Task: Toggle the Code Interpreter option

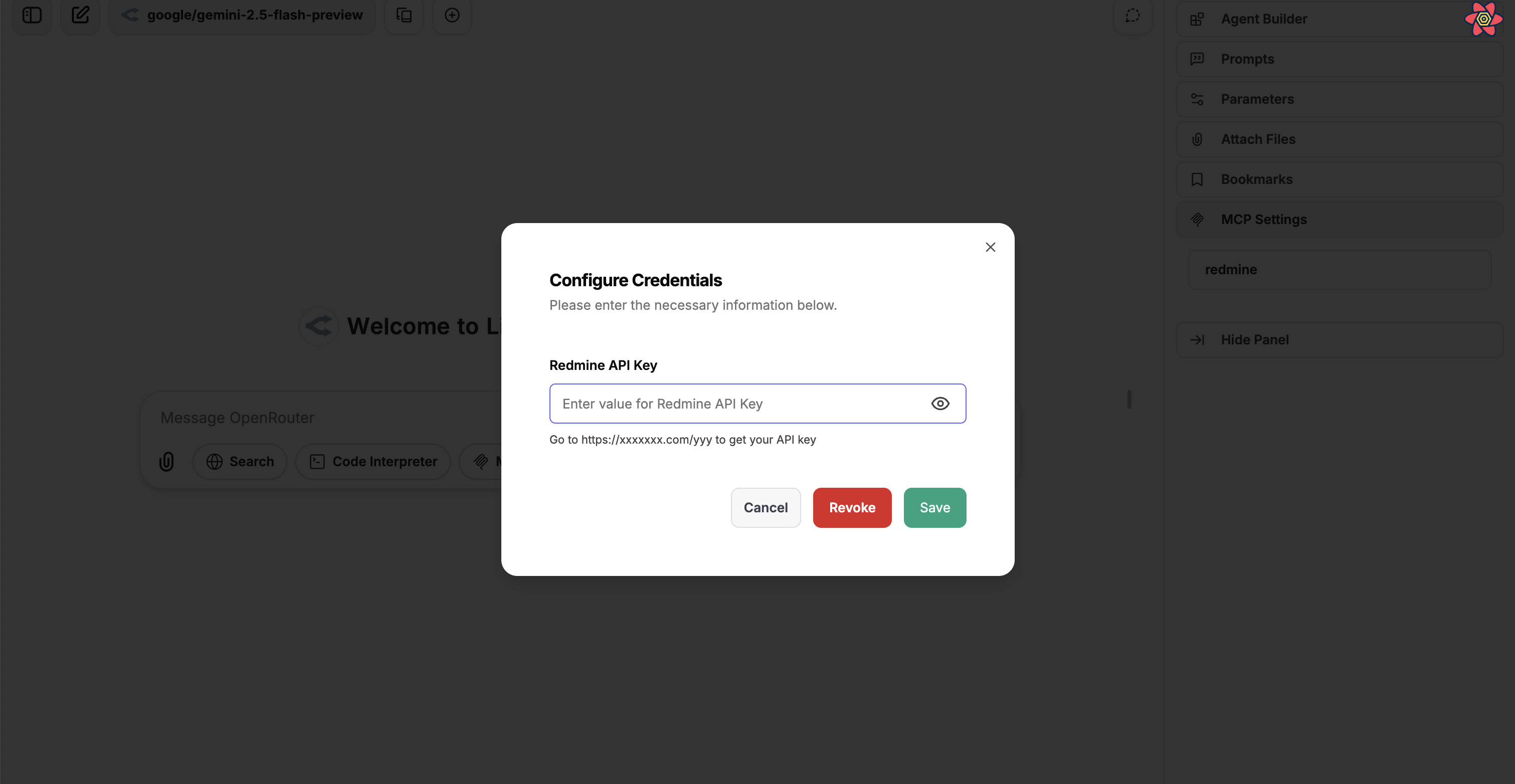Action: [x=373, y=462]
